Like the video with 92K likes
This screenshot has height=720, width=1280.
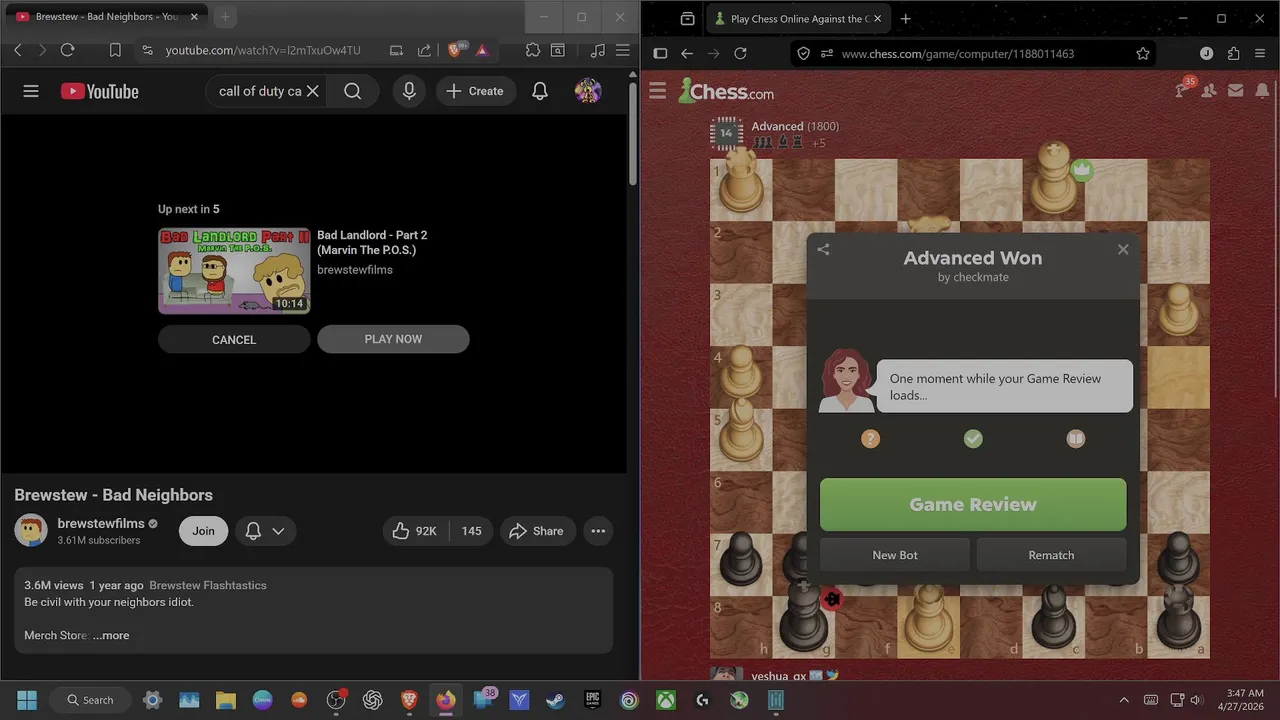pos(415,531)
